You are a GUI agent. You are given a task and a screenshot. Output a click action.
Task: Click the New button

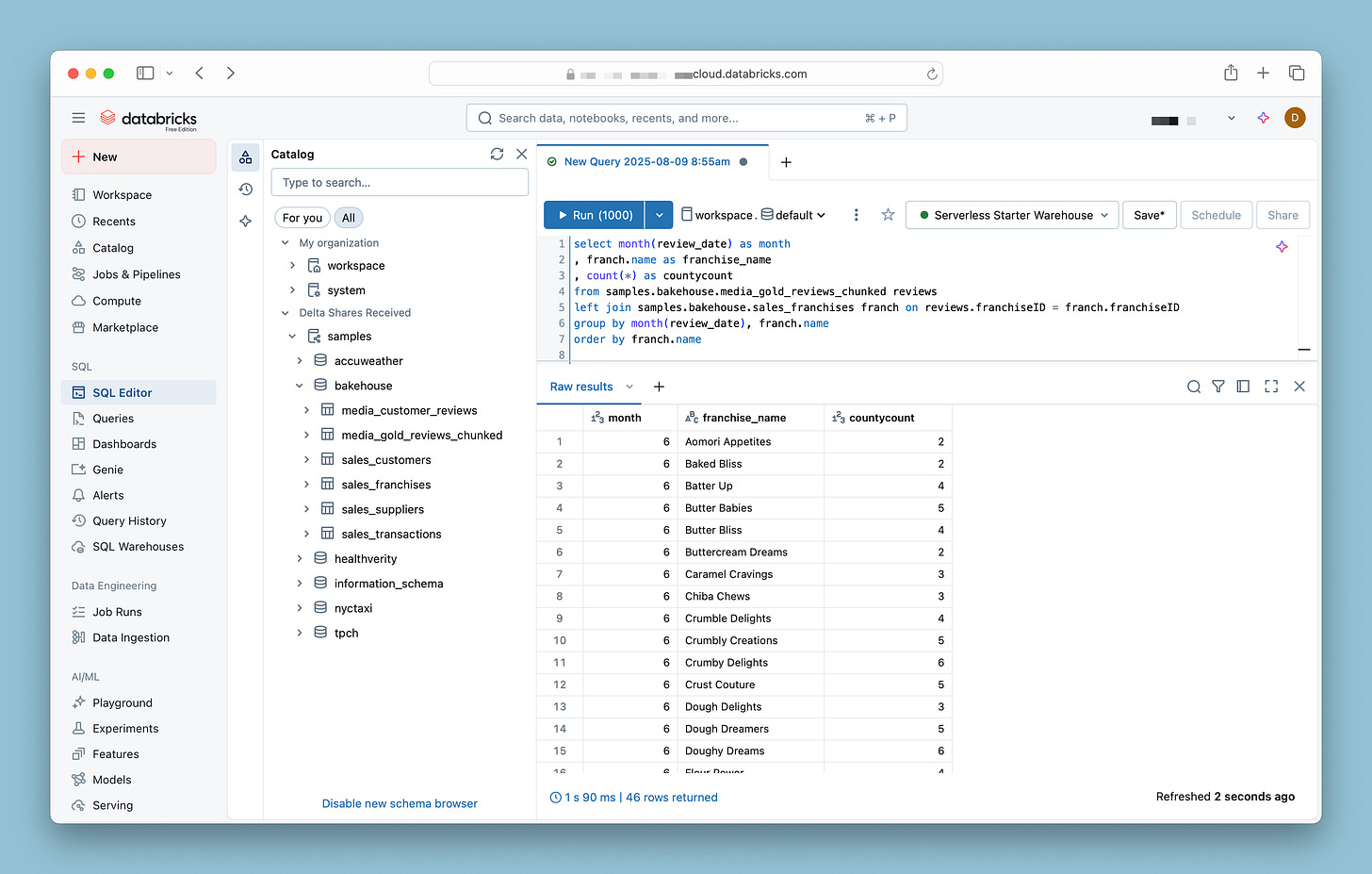[x=139, y=157]
